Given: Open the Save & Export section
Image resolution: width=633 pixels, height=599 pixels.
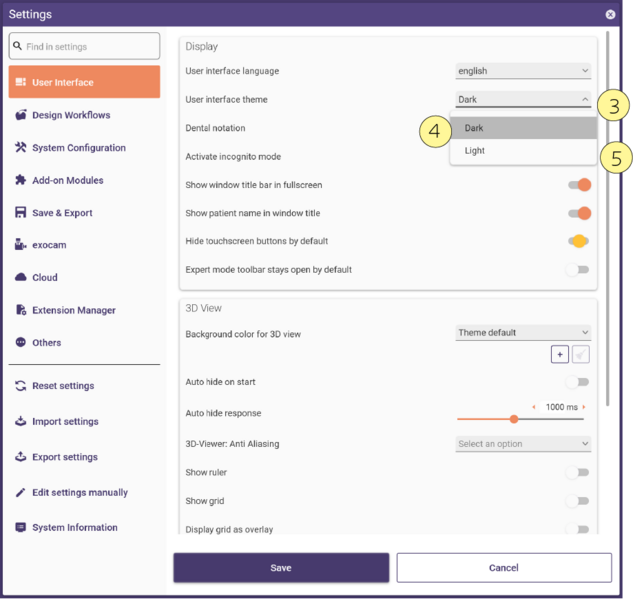Looking at the screenshot, I should coord(84,212).
